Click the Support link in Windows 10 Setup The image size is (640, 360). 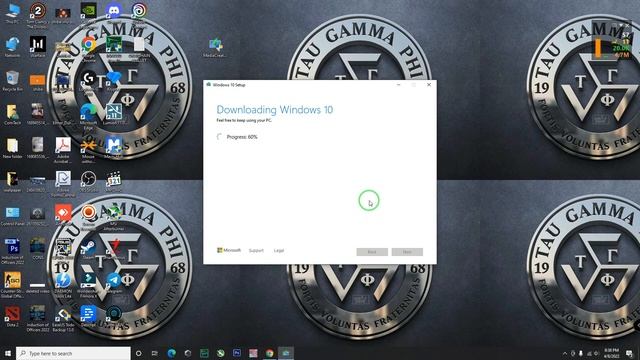(x=256, y=251)
